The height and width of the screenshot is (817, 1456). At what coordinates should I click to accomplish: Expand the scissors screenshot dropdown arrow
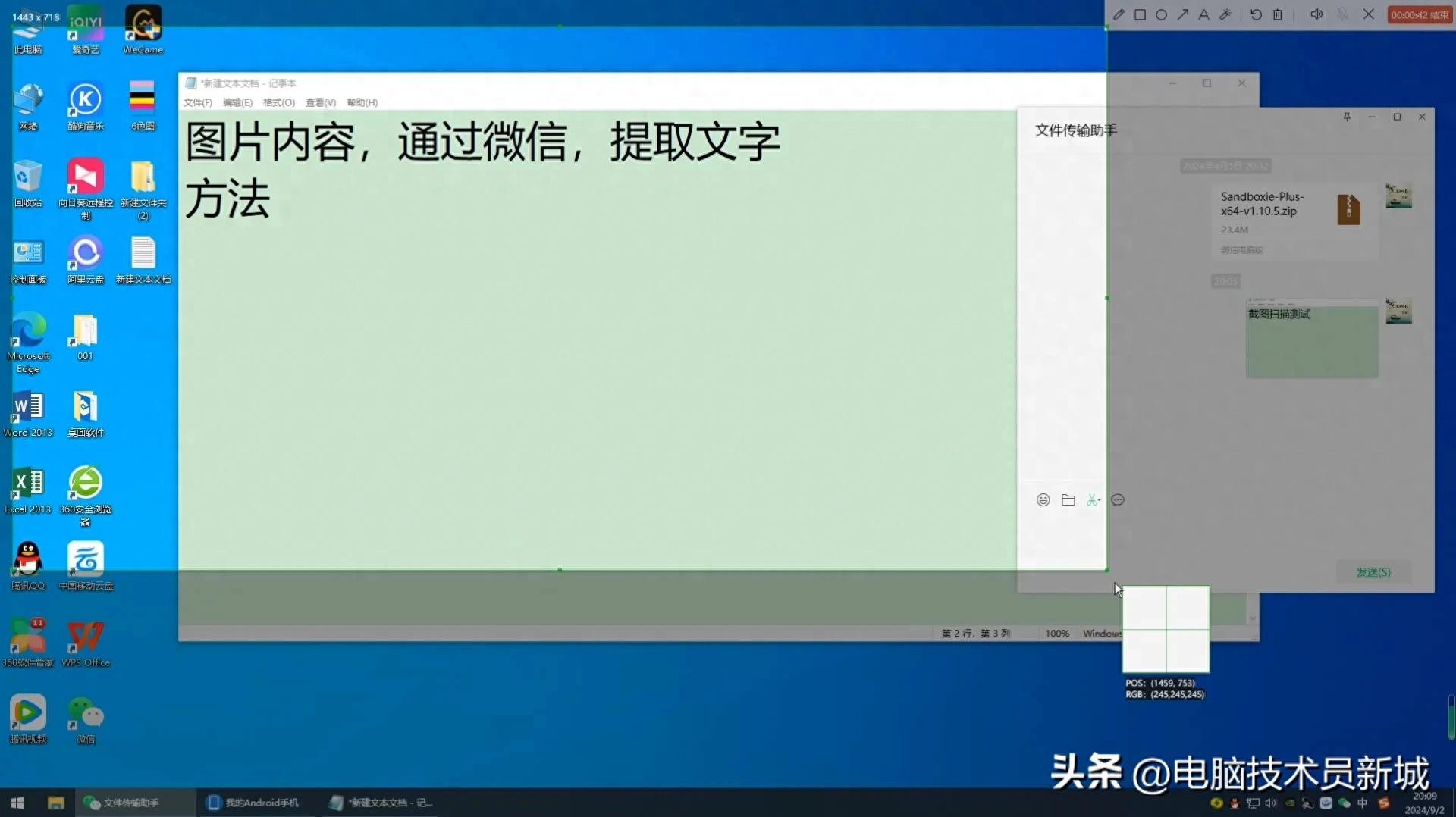[1099, 501]
